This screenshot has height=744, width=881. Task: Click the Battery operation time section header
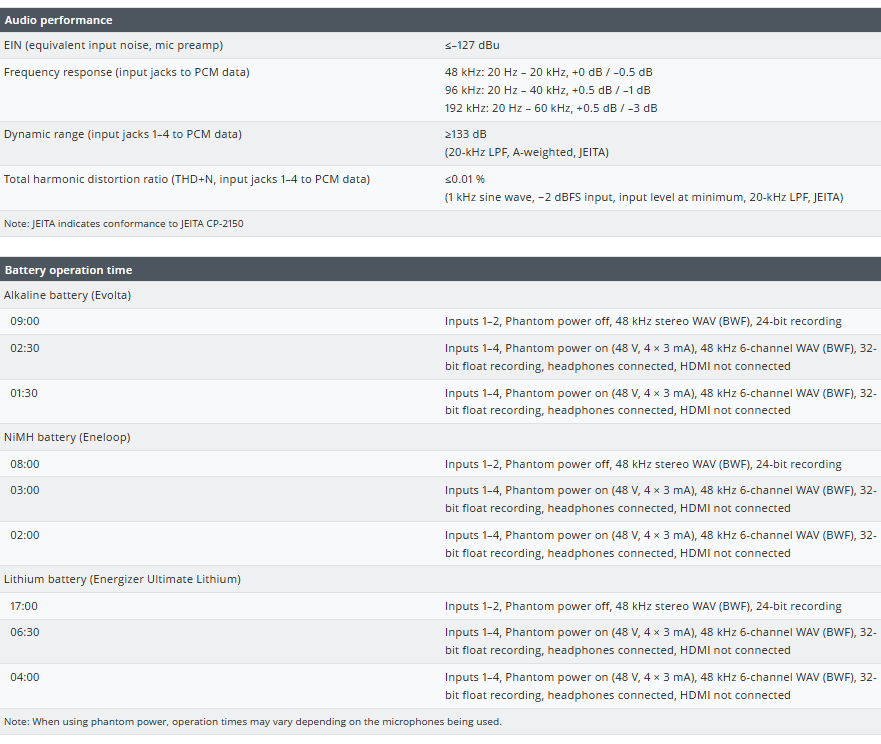(x=68, y=270)
